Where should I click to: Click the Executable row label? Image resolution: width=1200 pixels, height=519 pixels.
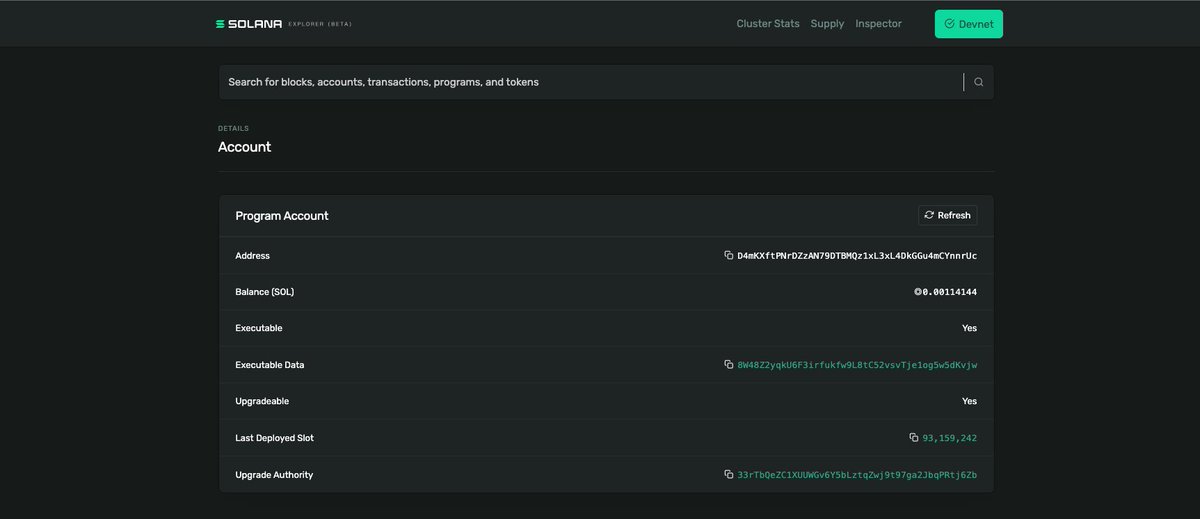(259, 328)
